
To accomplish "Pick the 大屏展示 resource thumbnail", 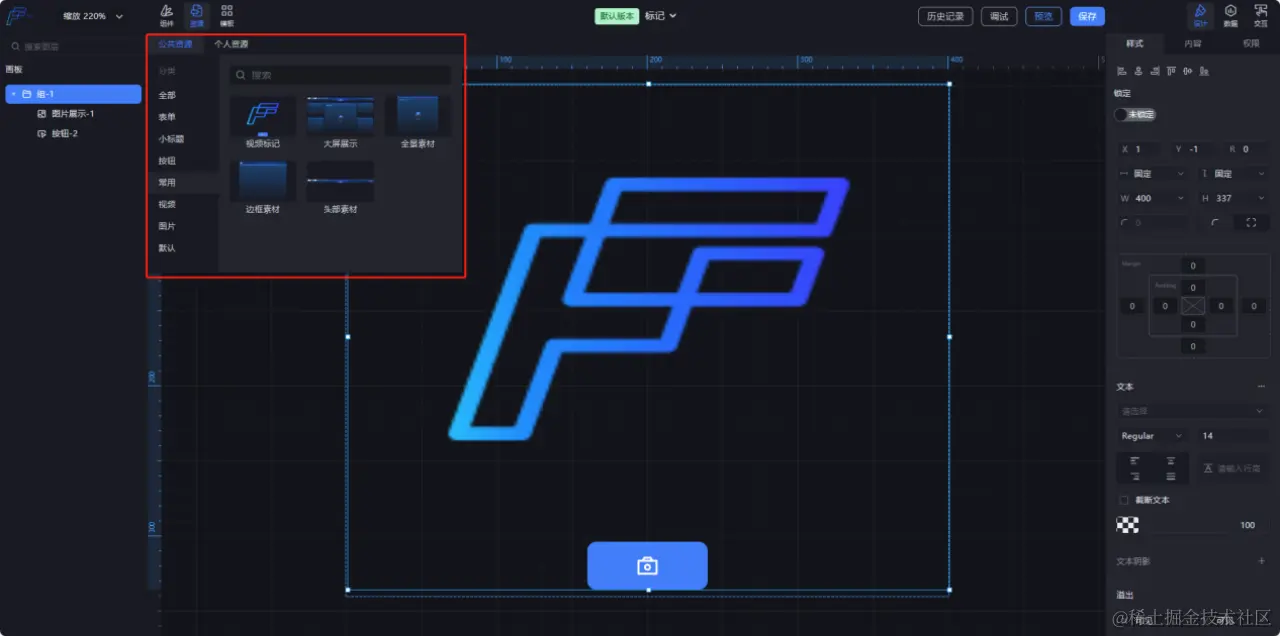I will 340,116.
